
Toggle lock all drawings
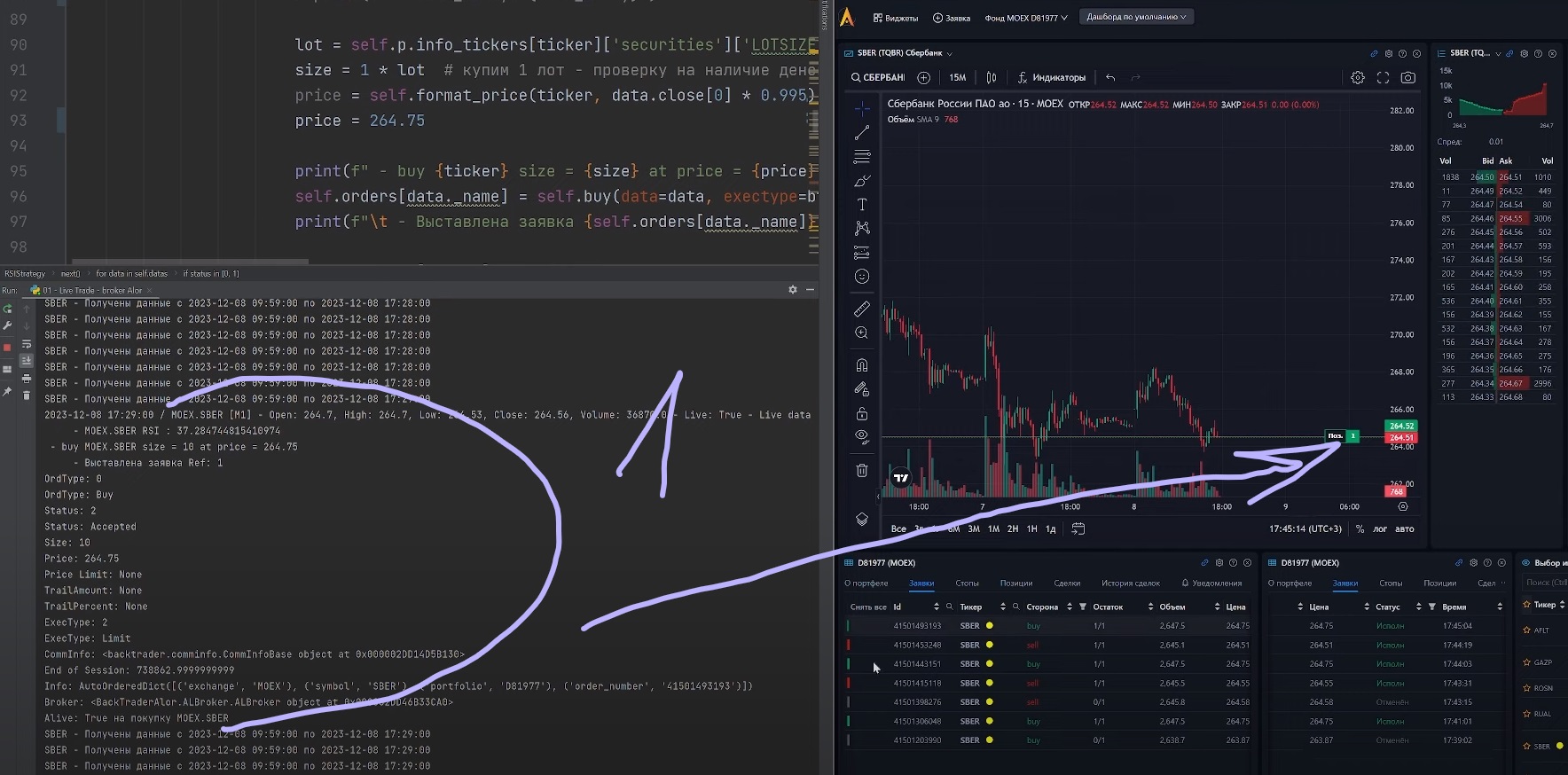(861, 413)
